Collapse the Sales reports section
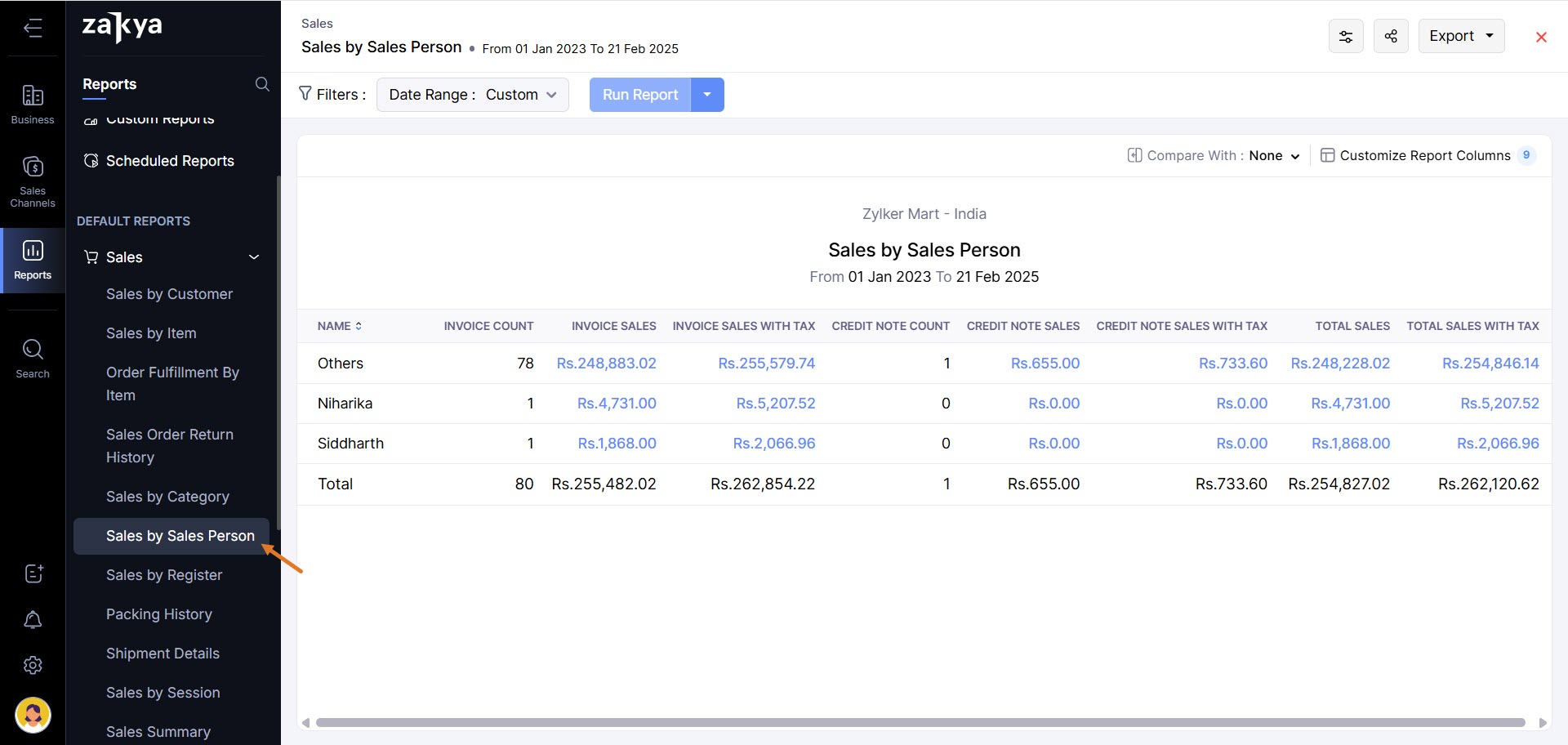 tap(253, 257)
